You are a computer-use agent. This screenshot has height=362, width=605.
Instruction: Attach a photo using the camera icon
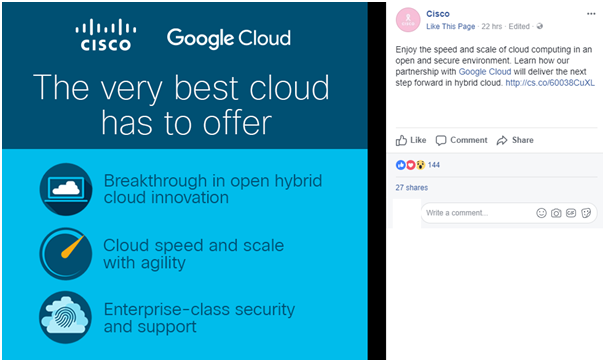point(556,213)
